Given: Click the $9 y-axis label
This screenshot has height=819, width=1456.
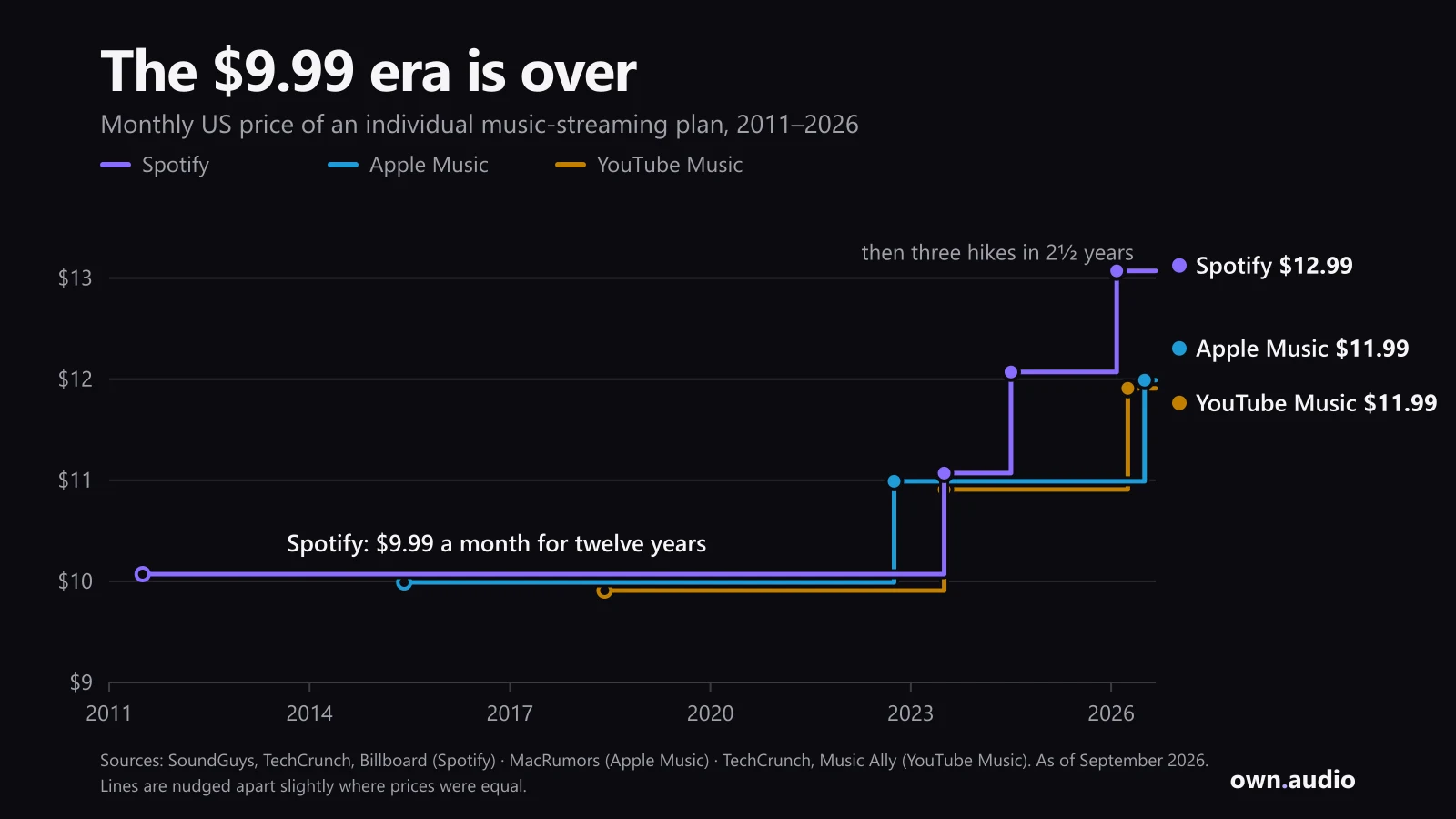Looking at the screenshot, I should [81, 682].
